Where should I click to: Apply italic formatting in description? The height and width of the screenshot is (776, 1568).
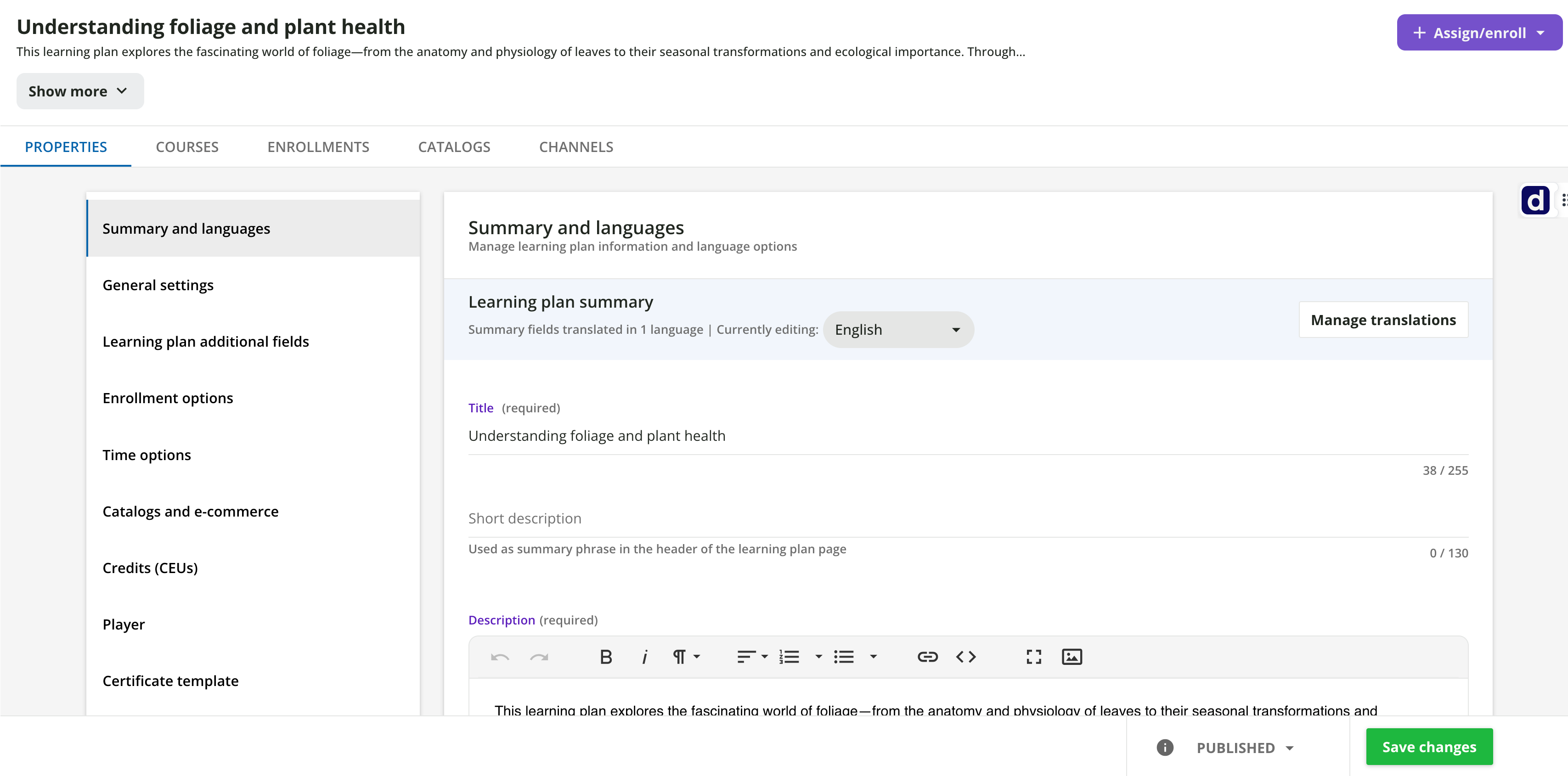pyautogui.click(x=645, y=657)
